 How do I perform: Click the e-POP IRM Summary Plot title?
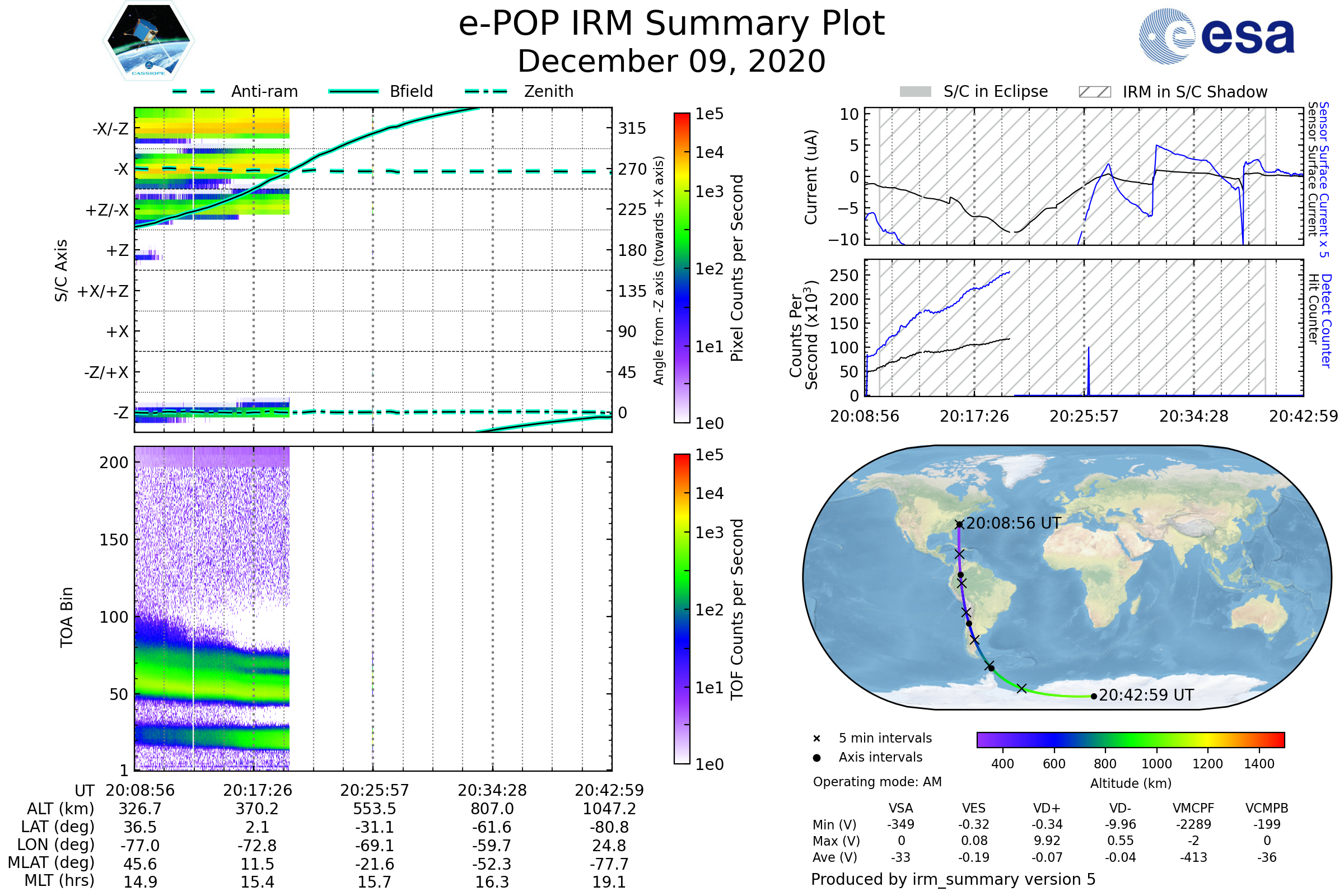click(671, 24)
